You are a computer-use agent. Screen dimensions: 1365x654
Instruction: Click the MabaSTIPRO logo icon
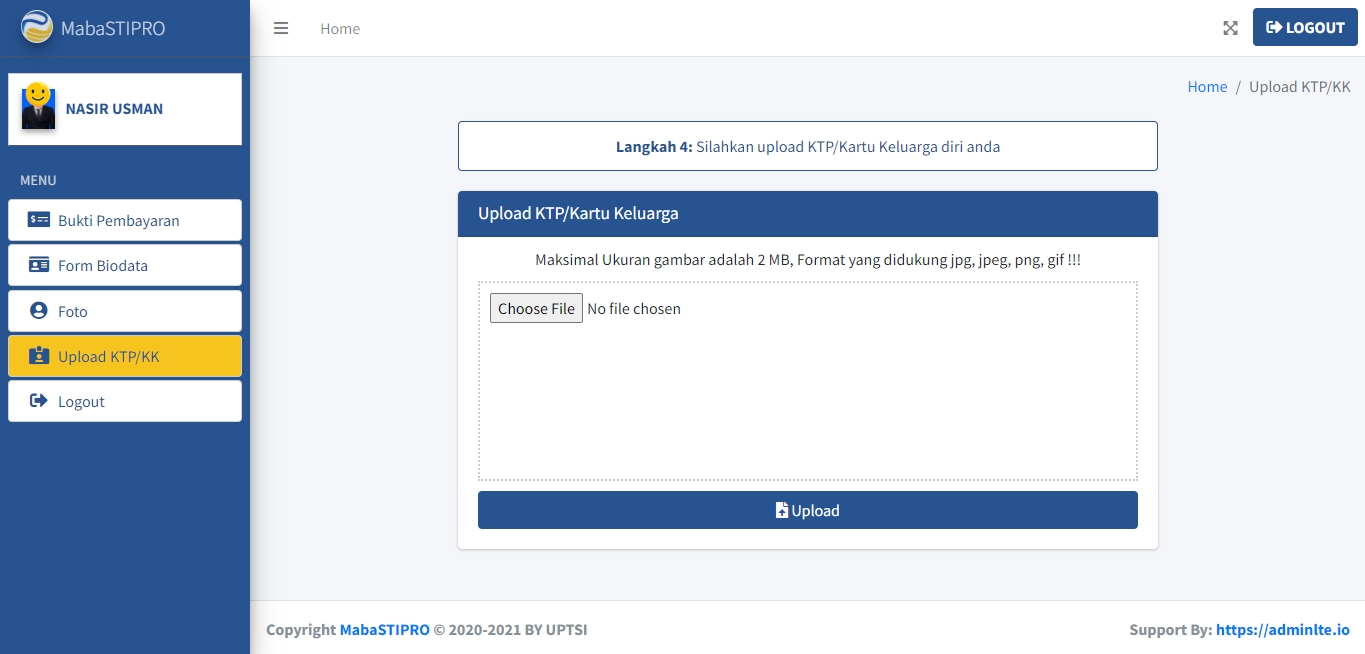pos(37,27)
